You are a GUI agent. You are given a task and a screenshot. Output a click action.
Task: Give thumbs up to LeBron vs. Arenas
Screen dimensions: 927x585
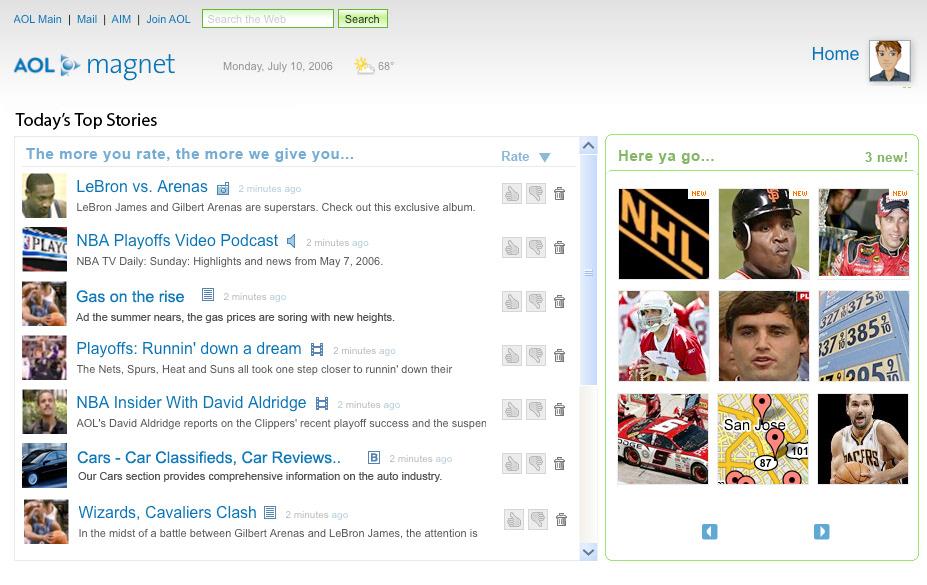click(512, 193)
